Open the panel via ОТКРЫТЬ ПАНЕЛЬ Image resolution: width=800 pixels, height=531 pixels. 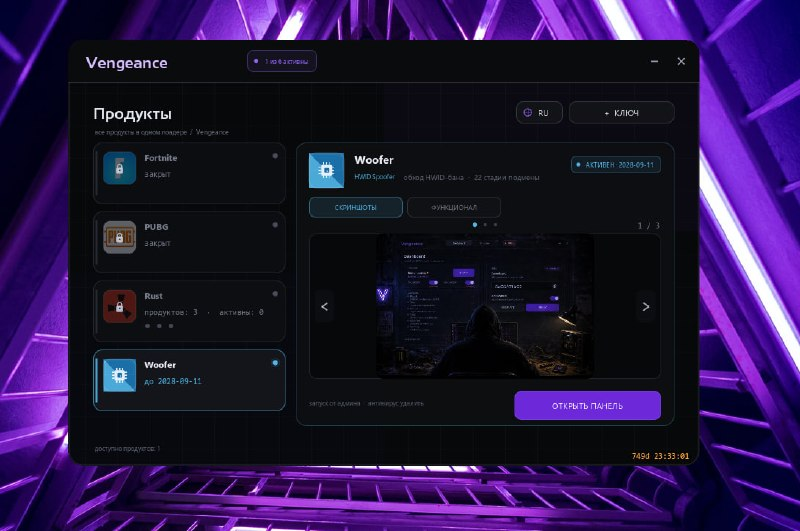[587, 406]
